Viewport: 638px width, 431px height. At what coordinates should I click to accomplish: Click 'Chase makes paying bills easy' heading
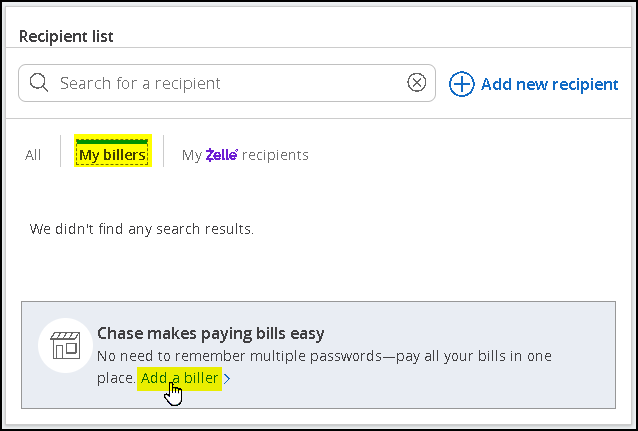tap(210, 334)
